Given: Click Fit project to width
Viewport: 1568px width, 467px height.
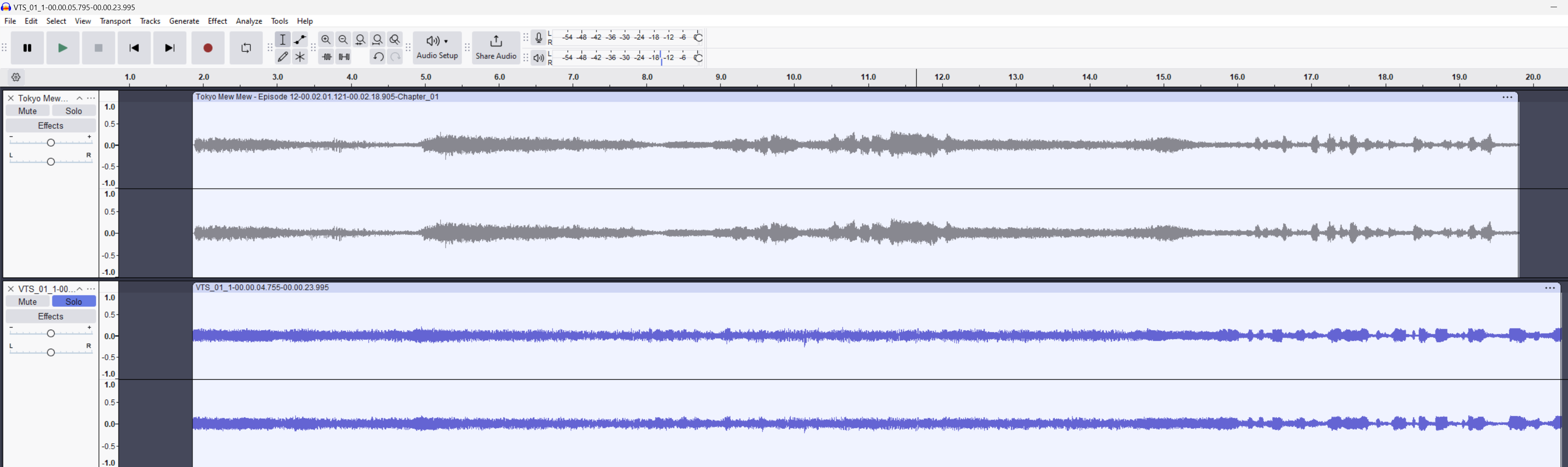Looking at the screenshot, I should coord(378,40).
